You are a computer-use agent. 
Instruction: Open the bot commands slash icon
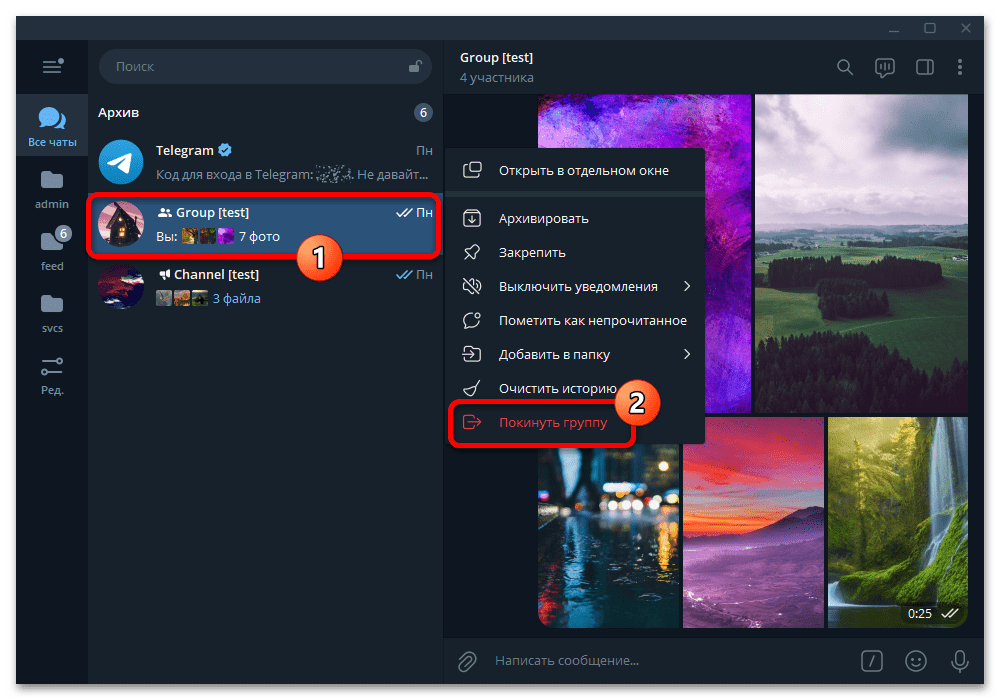coord(872,661)
